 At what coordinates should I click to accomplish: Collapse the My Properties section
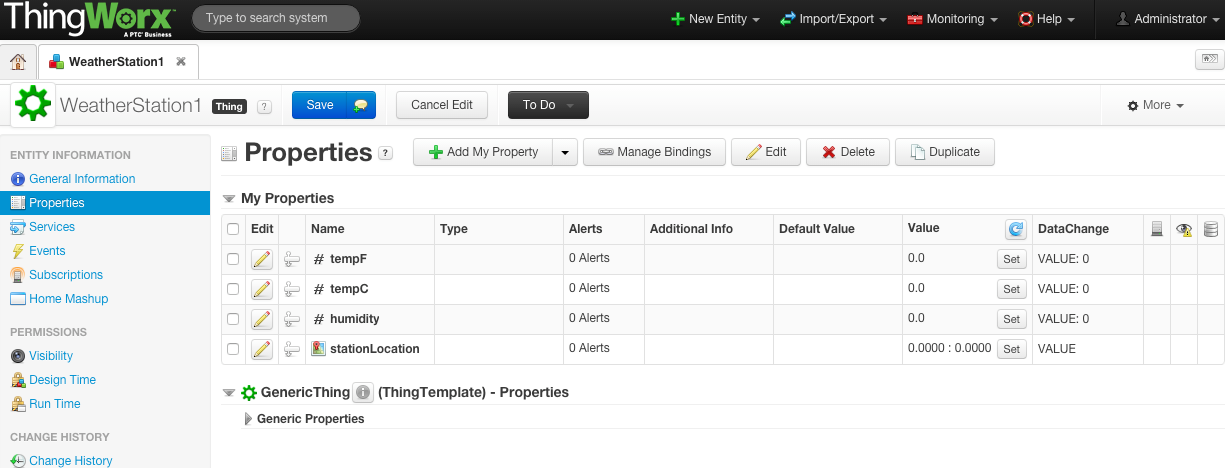229,199
